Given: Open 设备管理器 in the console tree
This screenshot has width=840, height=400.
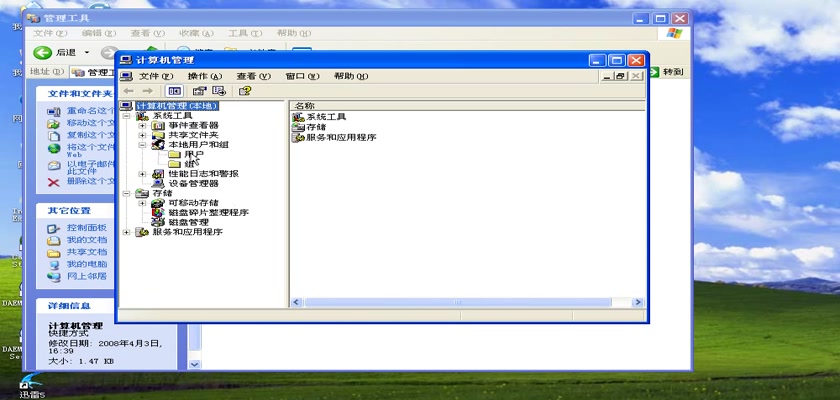Looking at the screenshot, I should point(193,183).
